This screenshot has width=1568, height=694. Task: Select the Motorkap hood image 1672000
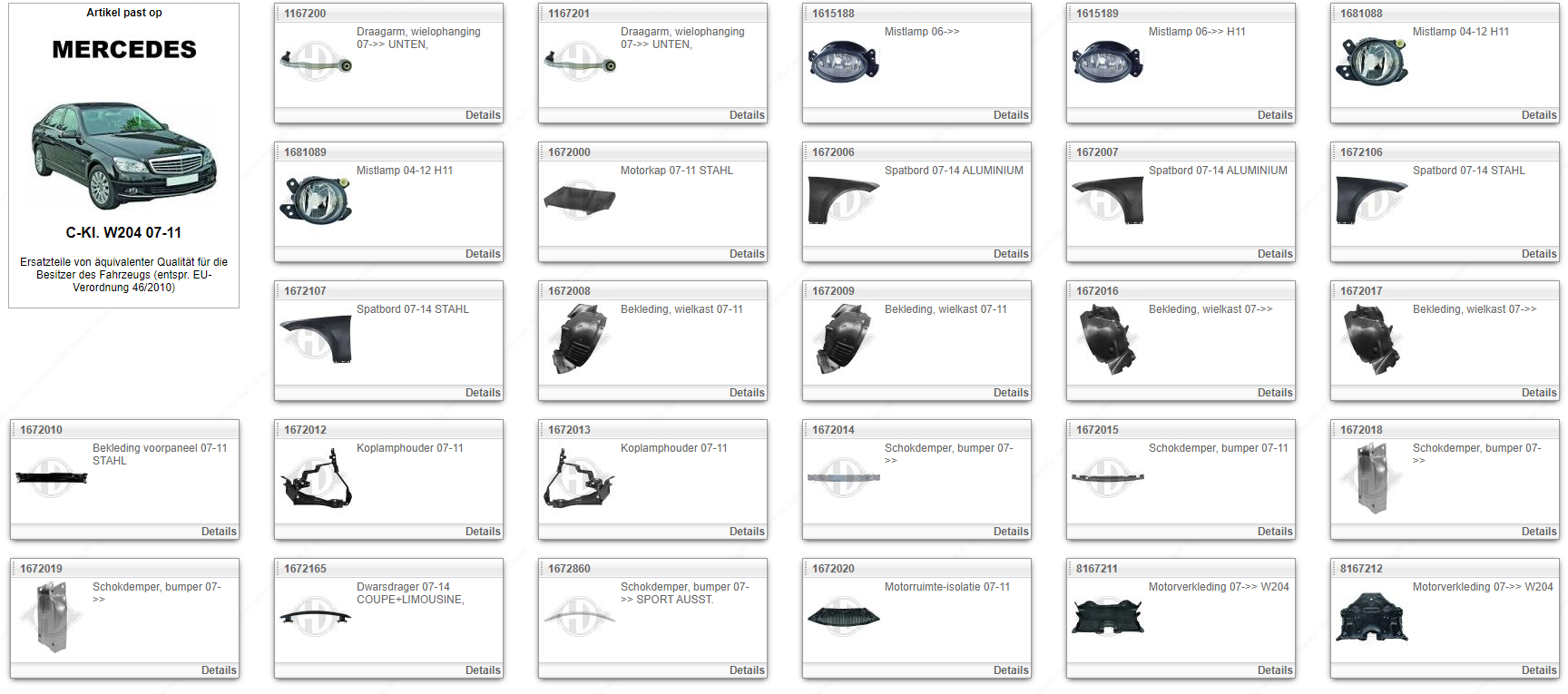[x=580, y=200]
